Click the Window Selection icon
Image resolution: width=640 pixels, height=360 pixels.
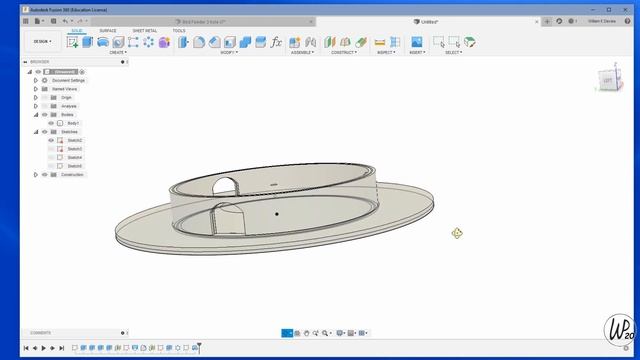click(x=454, y=42)
